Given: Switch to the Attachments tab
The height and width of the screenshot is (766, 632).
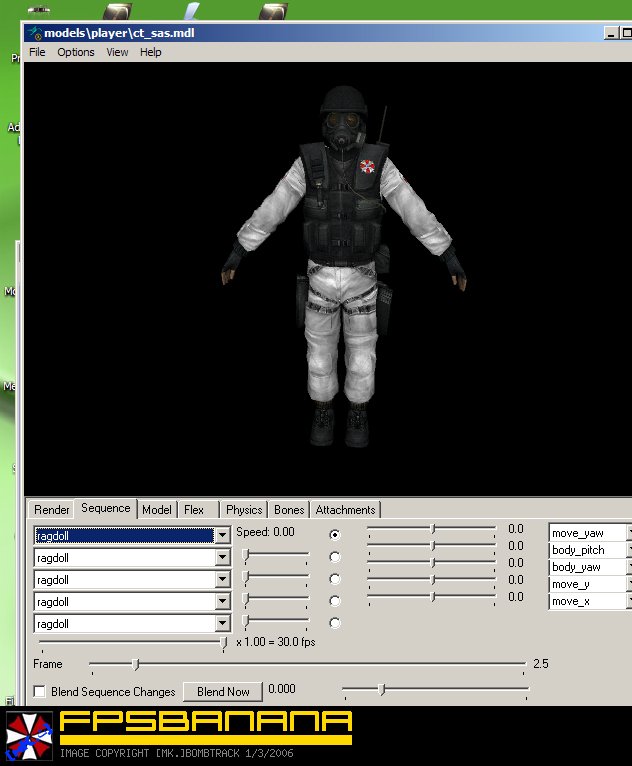Looking at the screenshot, I should (345, 510).
